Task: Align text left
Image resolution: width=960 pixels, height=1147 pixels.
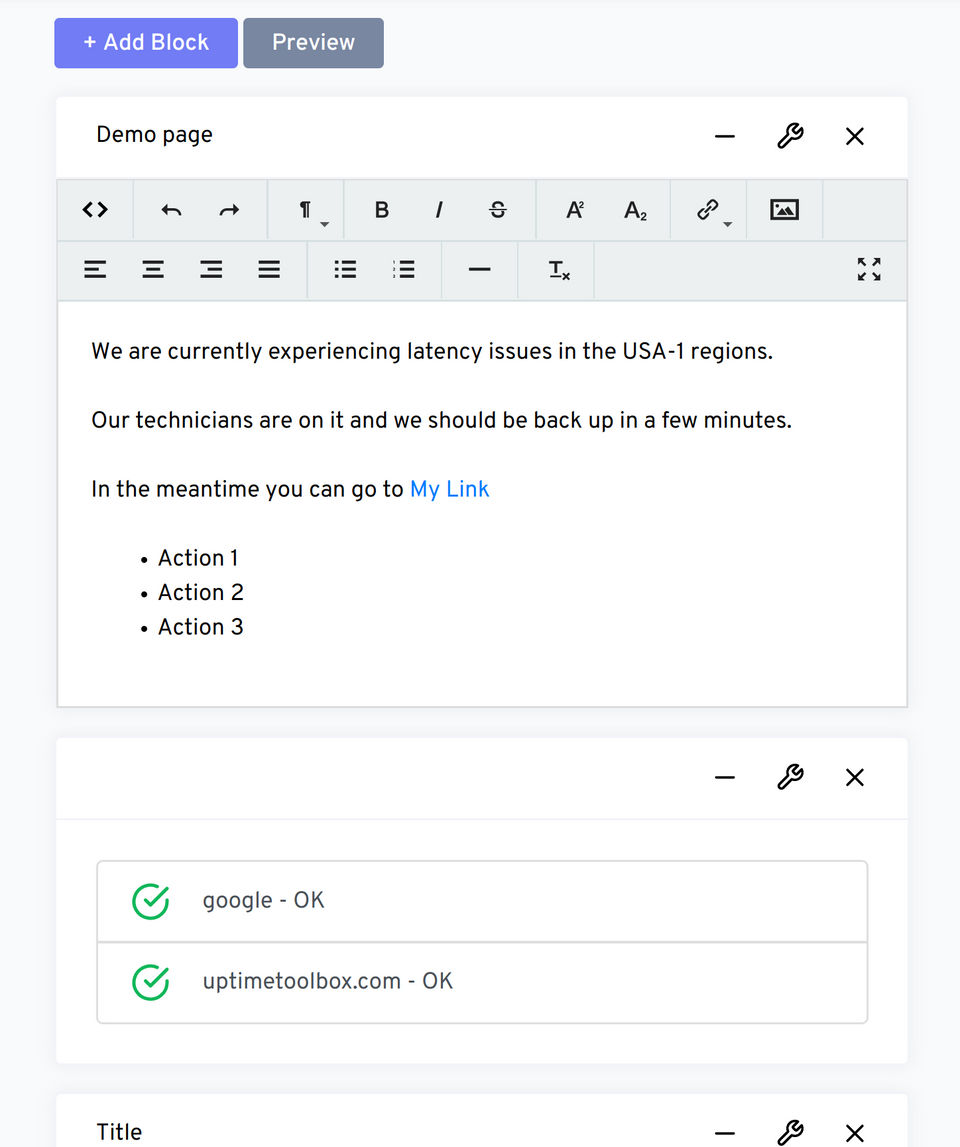Action: pos(95,270)
